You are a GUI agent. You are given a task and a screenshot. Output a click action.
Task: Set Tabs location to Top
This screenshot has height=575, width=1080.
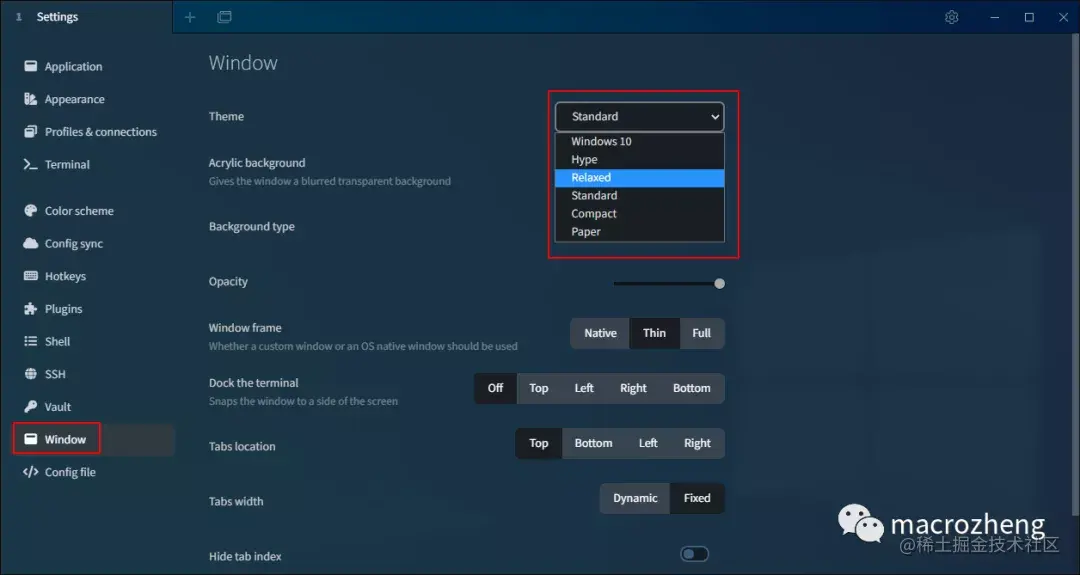(539, 443)
